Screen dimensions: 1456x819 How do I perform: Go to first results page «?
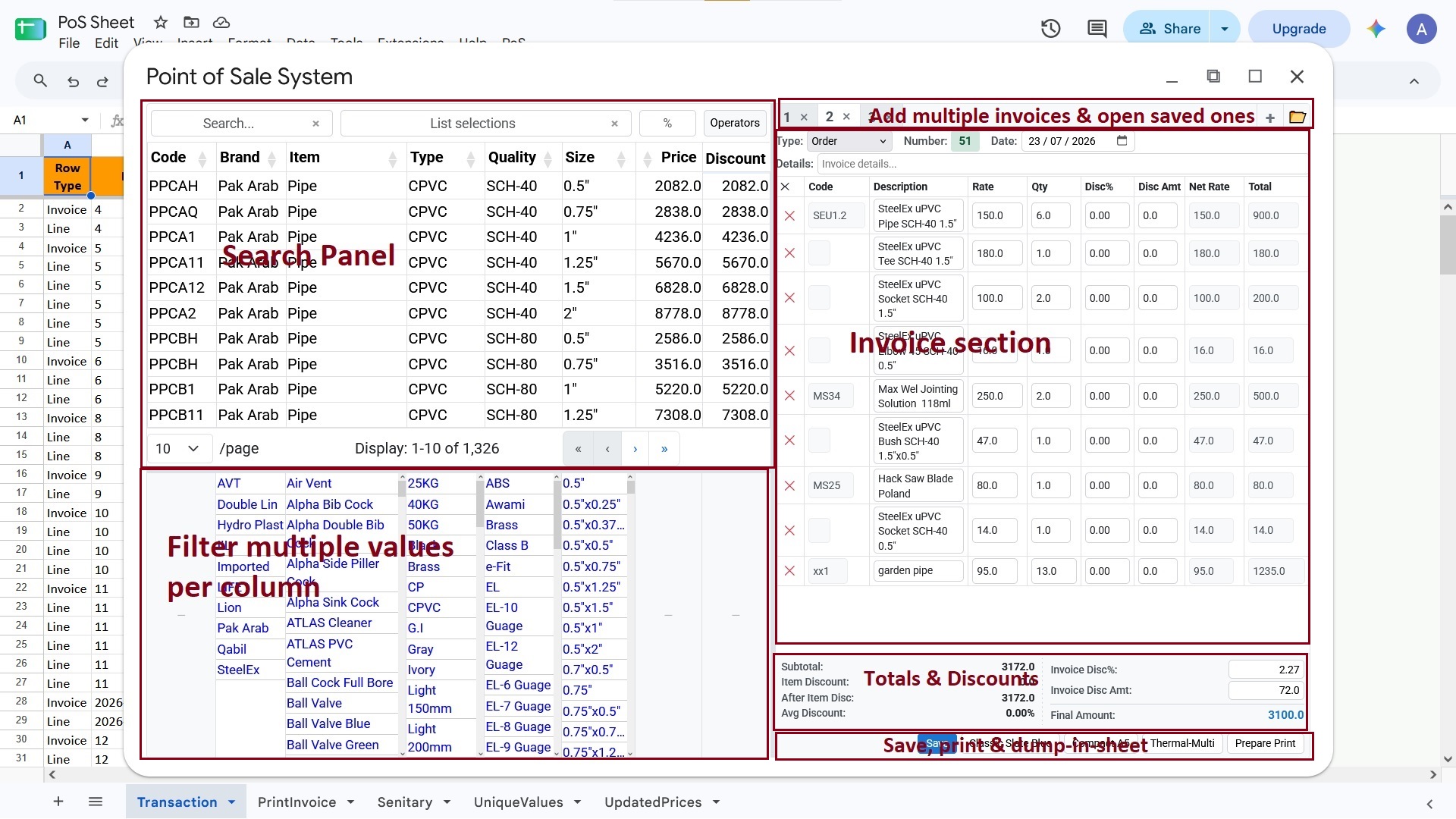coord(578,449)
